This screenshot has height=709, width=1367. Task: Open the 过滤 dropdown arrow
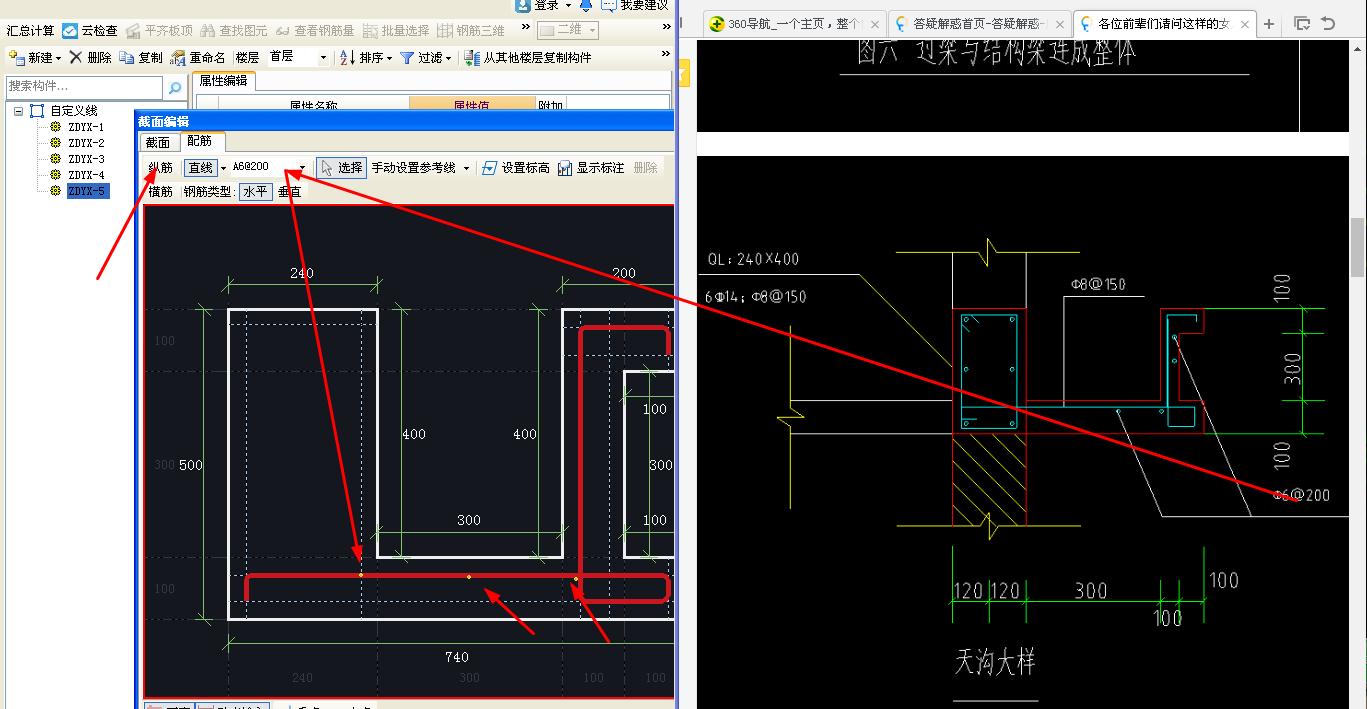coord(449,59)
